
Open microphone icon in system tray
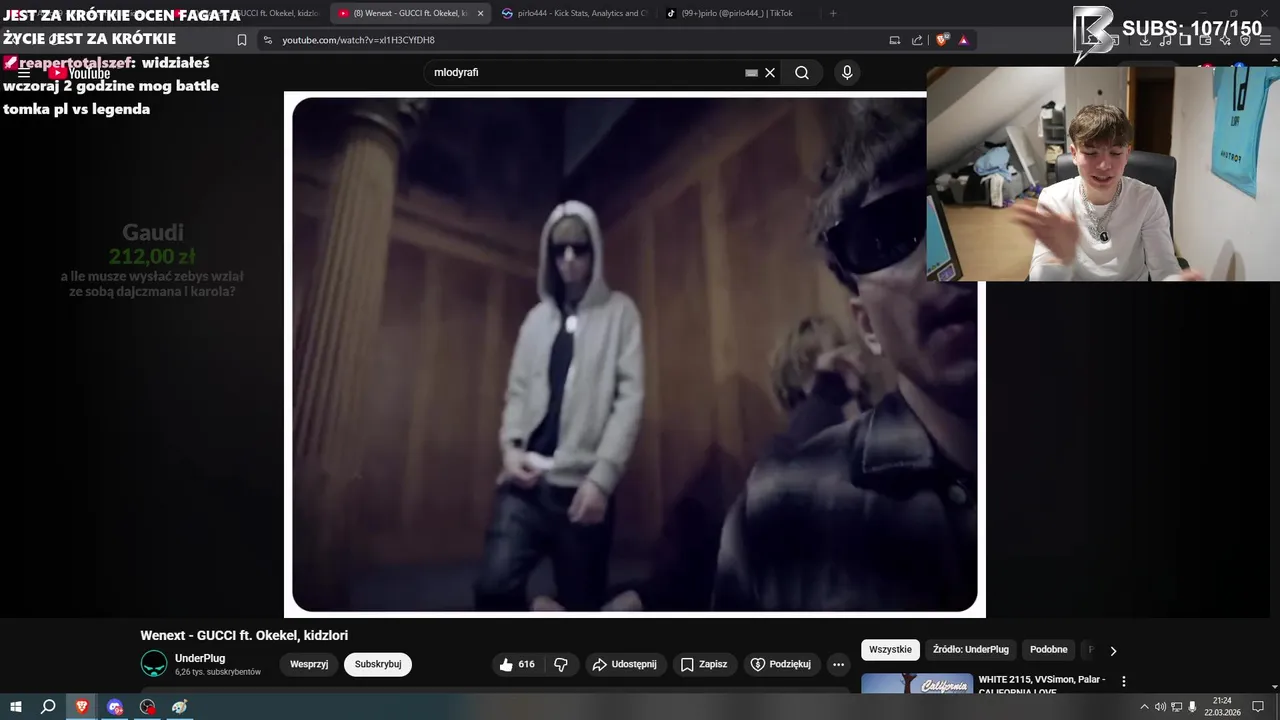pyautogui.click(x=1192, y=706)
